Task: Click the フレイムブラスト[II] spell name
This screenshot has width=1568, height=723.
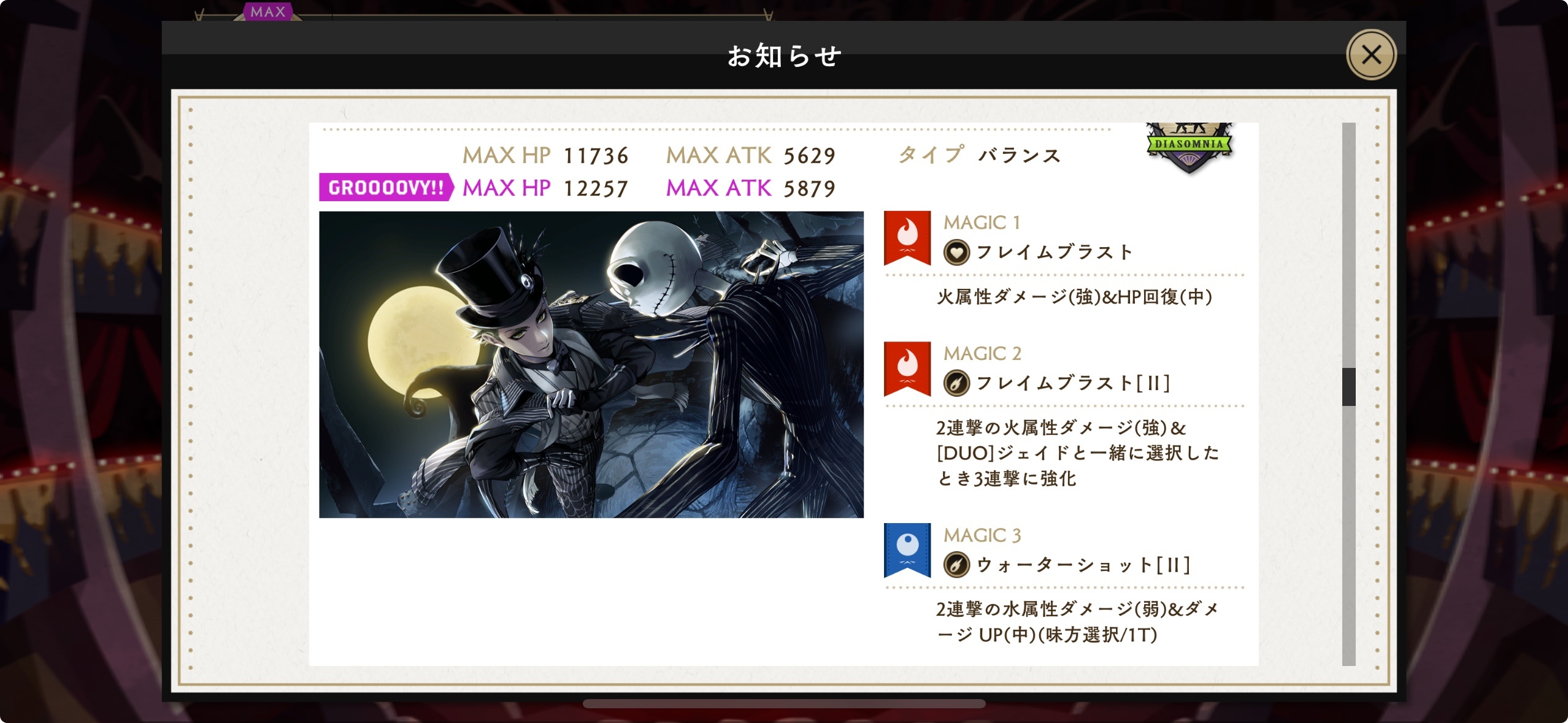Action: point(1073,383)
